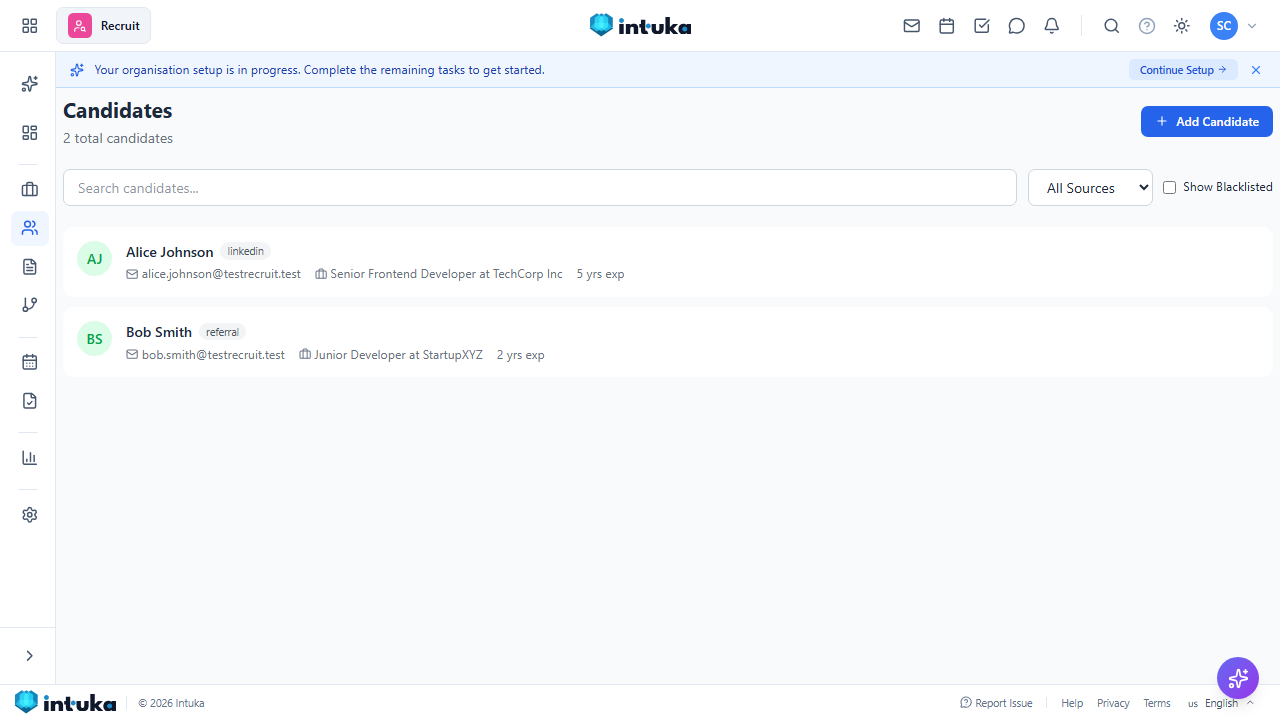This screenshot has width=1280, height=720.
Task: Toggle the Show Blacklisted checkbox
Action: [1169, 188]
